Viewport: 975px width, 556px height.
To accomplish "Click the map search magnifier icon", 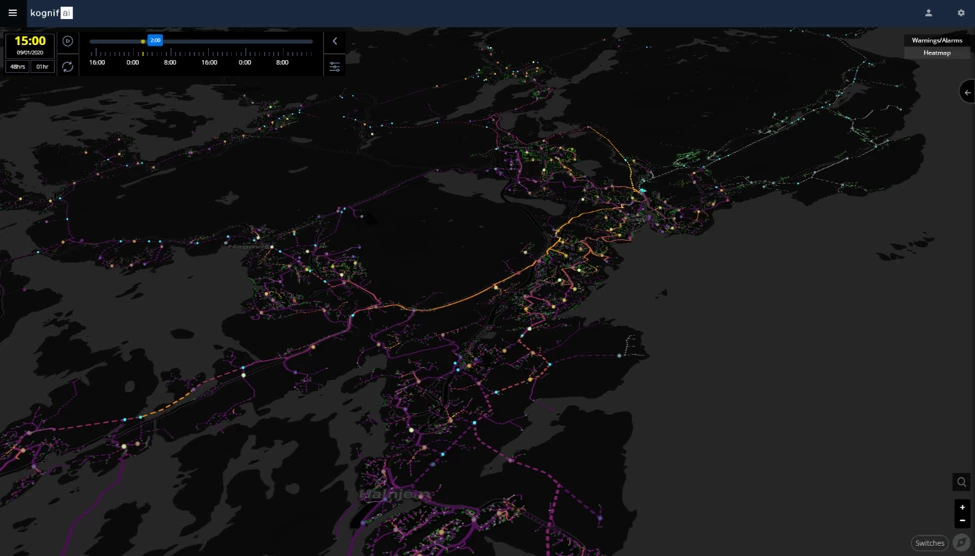I will 961,482.
